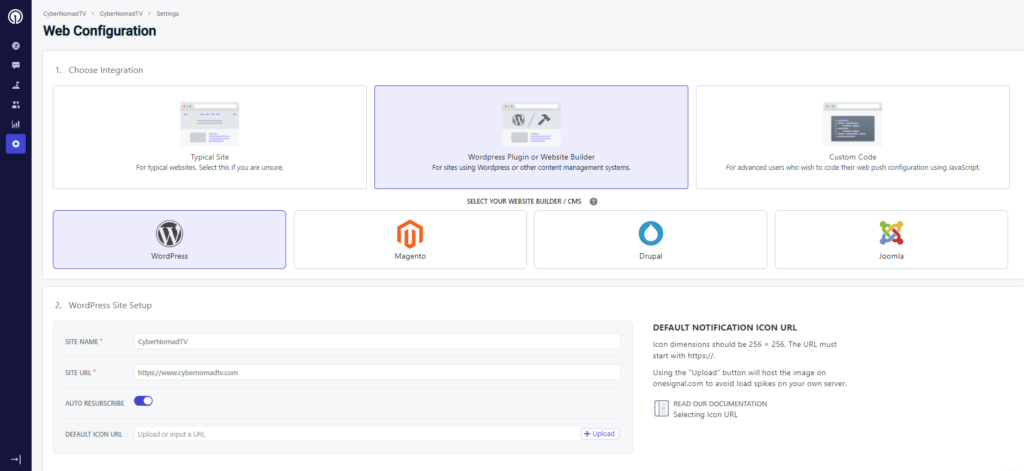Open the Selecting Icon URL documentation link
The height and width of the screenshot is (471, 1024).
point(705,413)
